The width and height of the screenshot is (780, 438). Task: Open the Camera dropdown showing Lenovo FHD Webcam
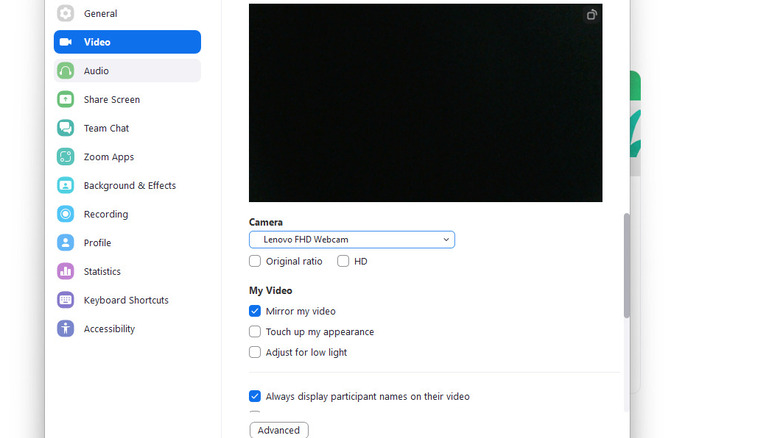tap(352, 239)
